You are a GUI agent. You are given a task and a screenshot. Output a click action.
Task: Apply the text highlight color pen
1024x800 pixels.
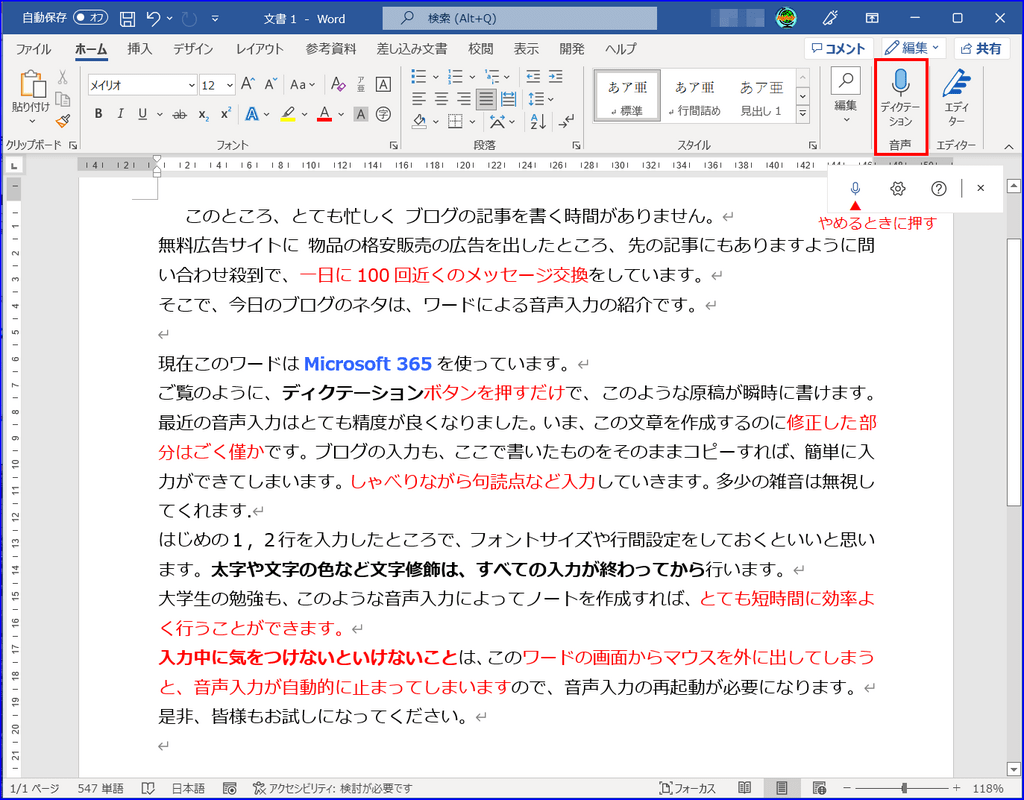tap(288, 114)
